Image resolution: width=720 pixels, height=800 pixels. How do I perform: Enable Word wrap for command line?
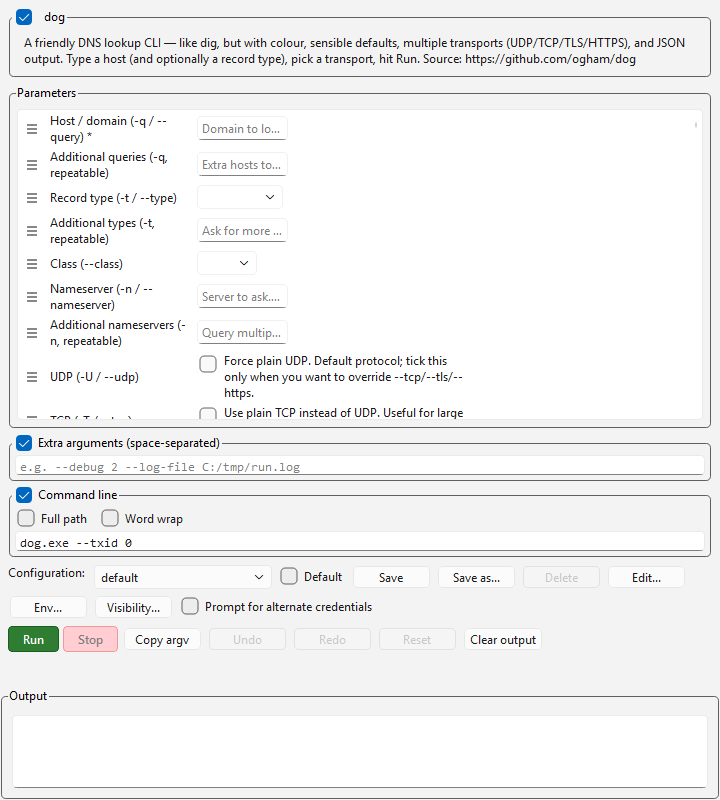[110, 518]
